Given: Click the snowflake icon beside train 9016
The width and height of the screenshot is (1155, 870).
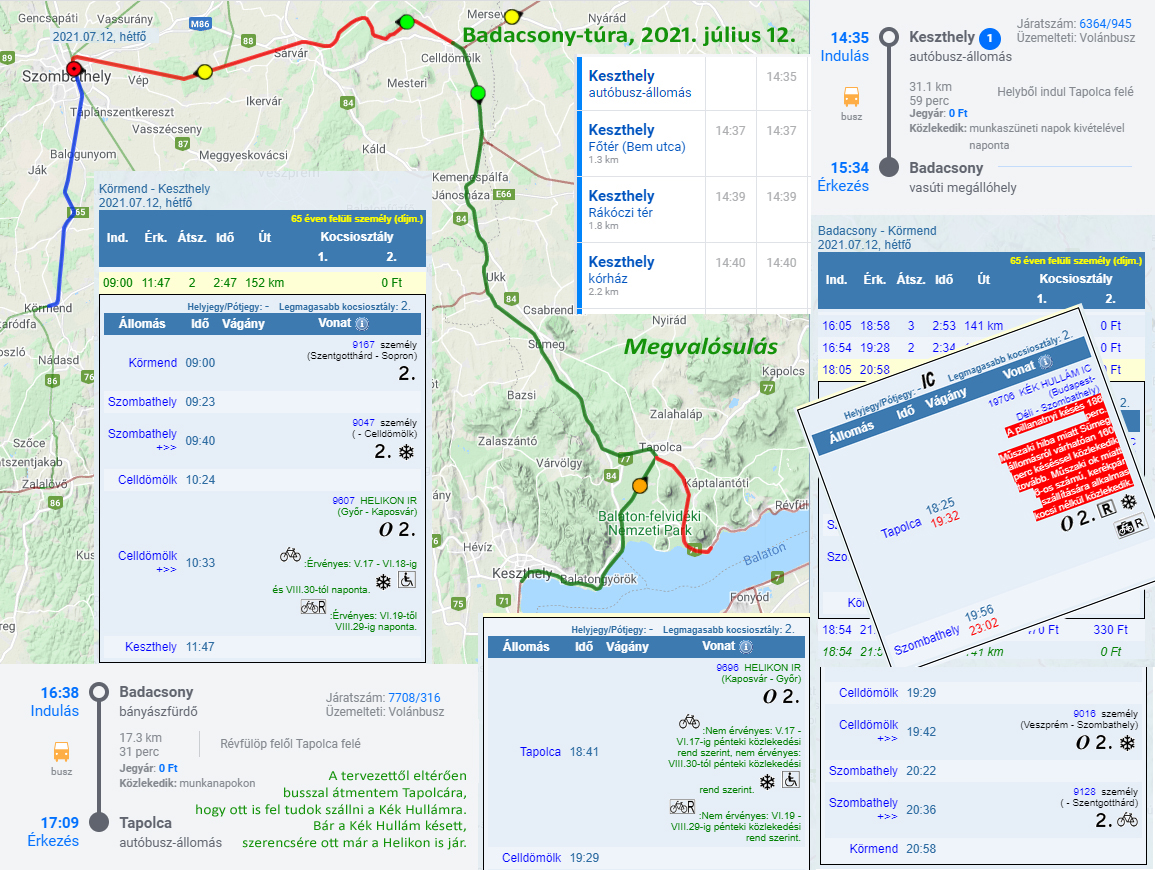Looking at the screenshot, I should point(1127,743).
